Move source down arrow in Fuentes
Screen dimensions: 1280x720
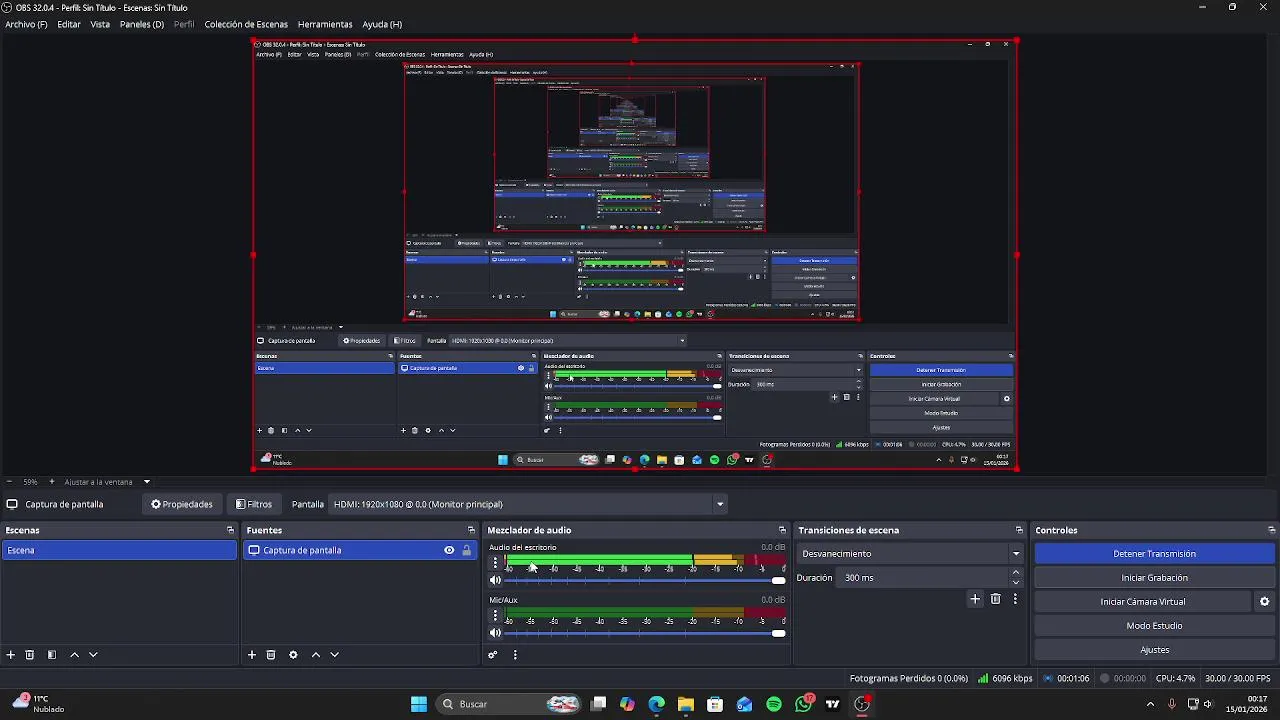(x=335, y=655)
